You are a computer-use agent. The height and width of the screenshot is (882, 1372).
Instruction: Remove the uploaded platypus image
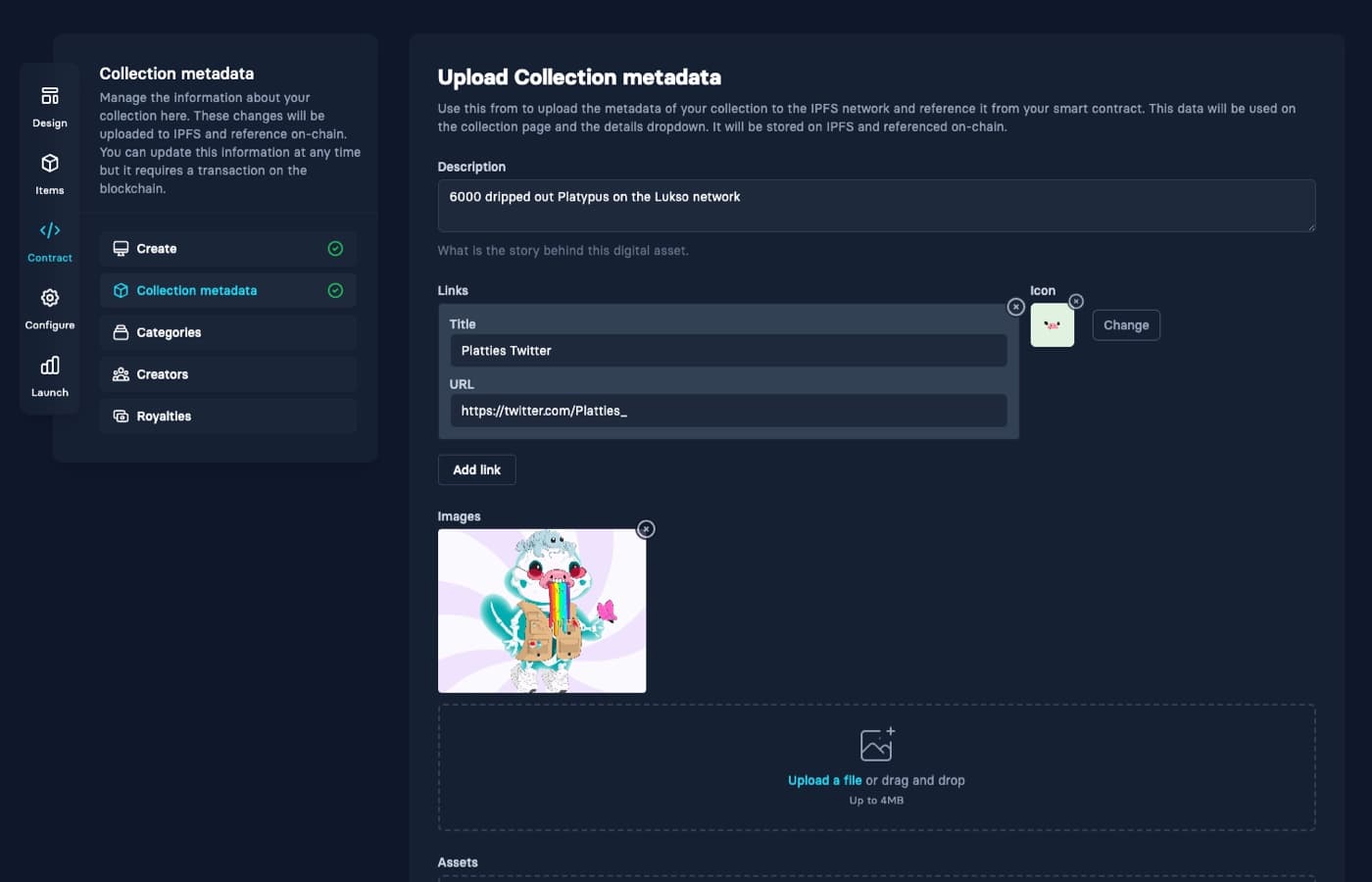646,529
